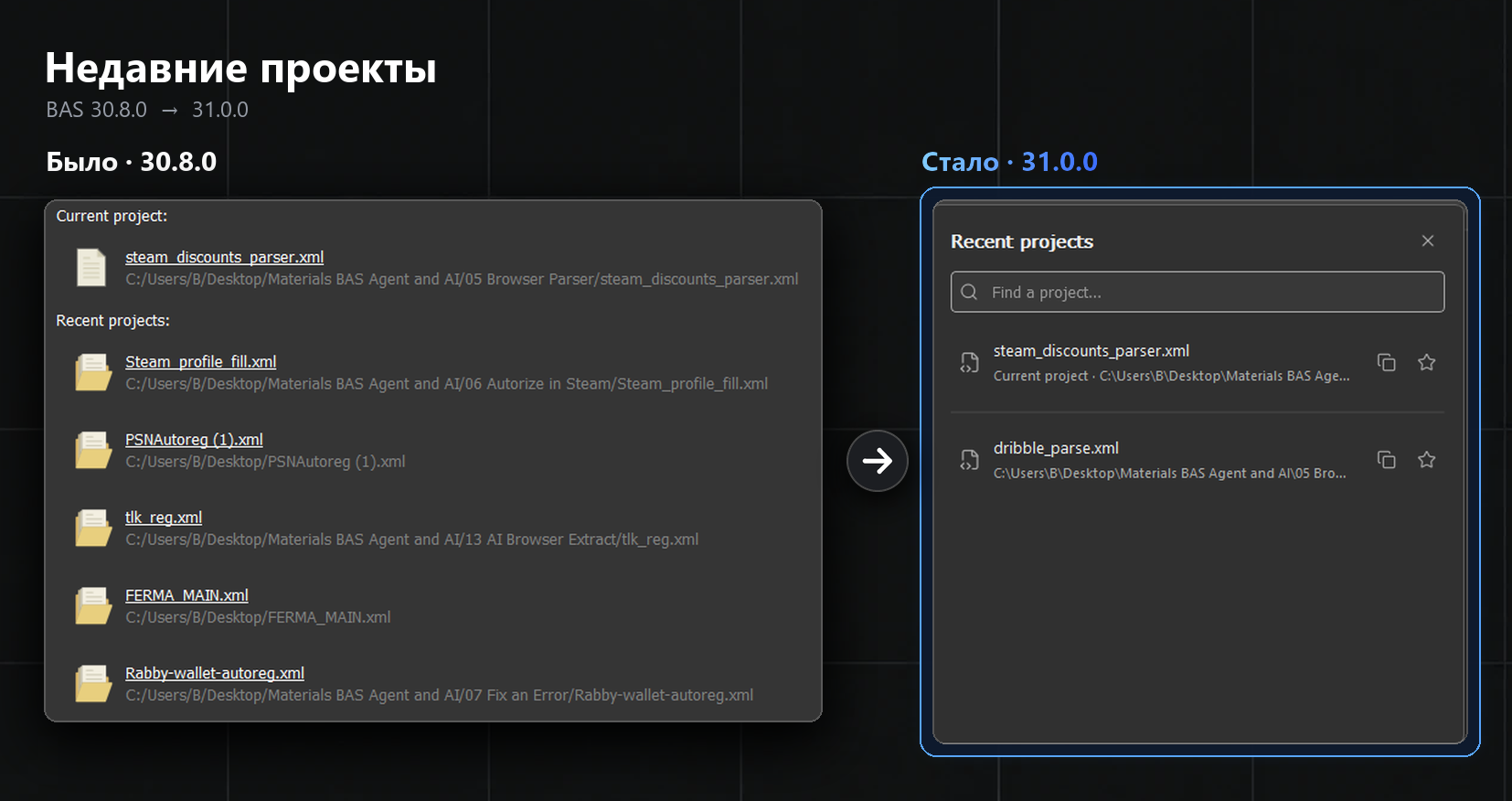Image resolution: width=1512 pixels, height=801 pixels.
Task: Close the Recent projects dialog
Action: 1428,240
